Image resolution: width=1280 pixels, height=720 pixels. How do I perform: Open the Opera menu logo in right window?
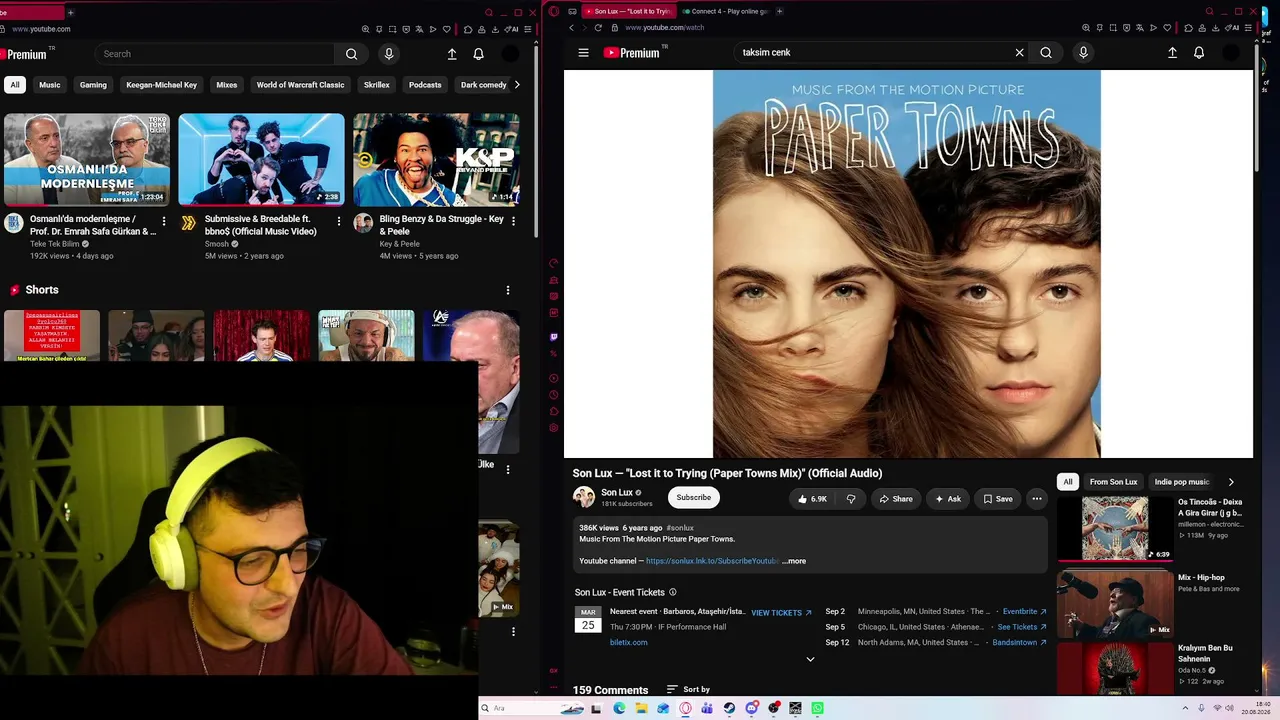click(x=554, y=12)
